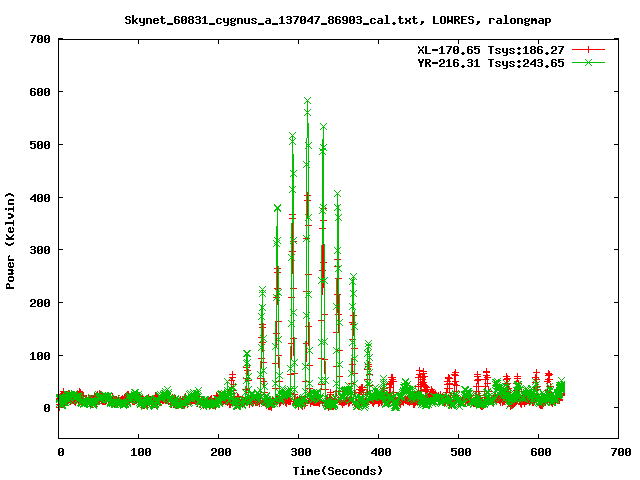Click the 500 label on x-axis
The image size is (640, 480).
(x=460, y=452)
